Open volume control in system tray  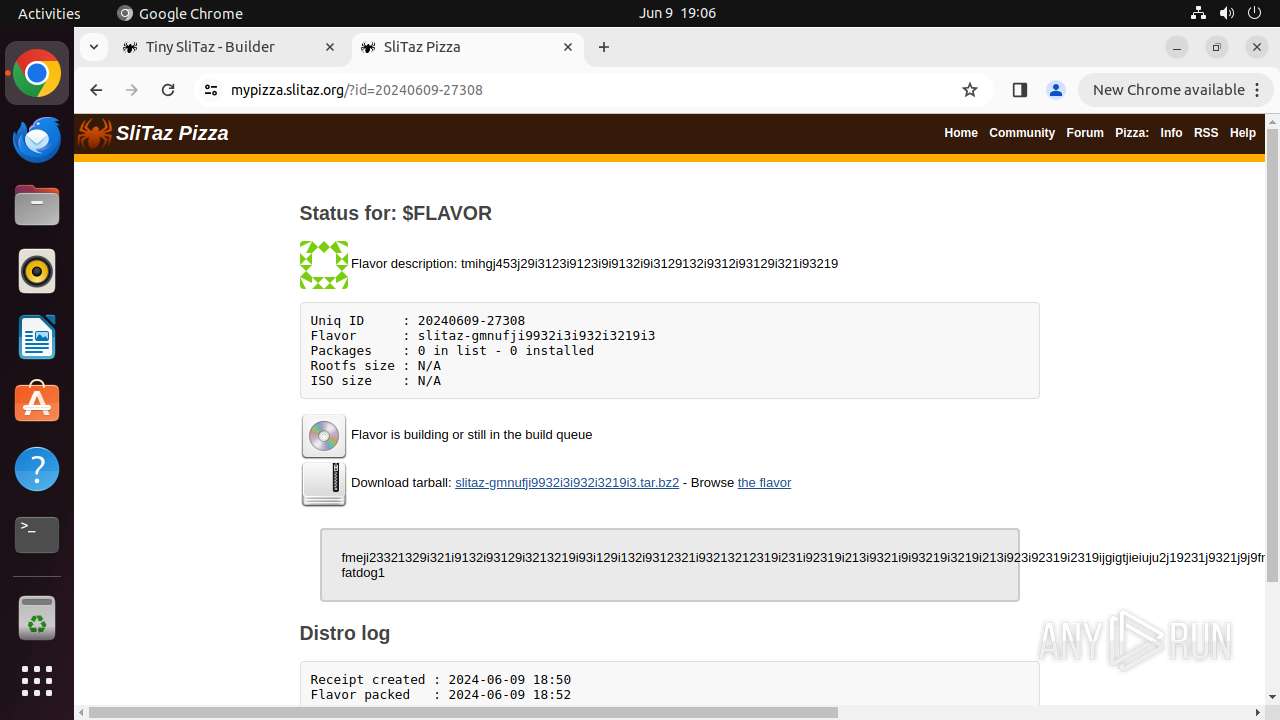coord(1227,13)
